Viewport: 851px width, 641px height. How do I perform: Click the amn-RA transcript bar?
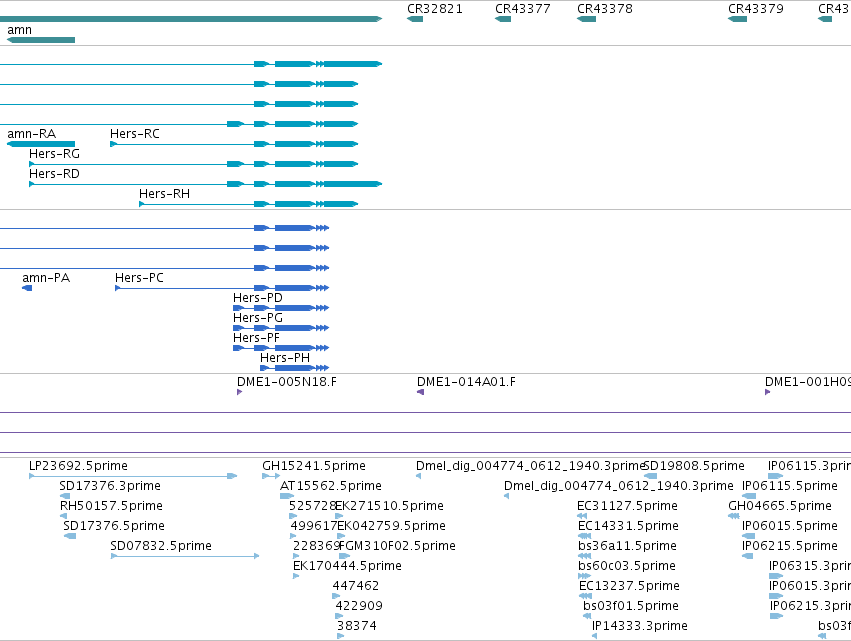click(41, 144)
